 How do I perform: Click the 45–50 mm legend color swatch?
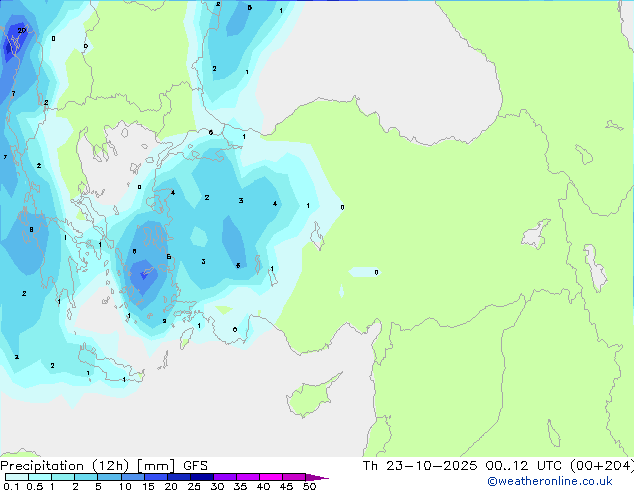coord(294,477)
